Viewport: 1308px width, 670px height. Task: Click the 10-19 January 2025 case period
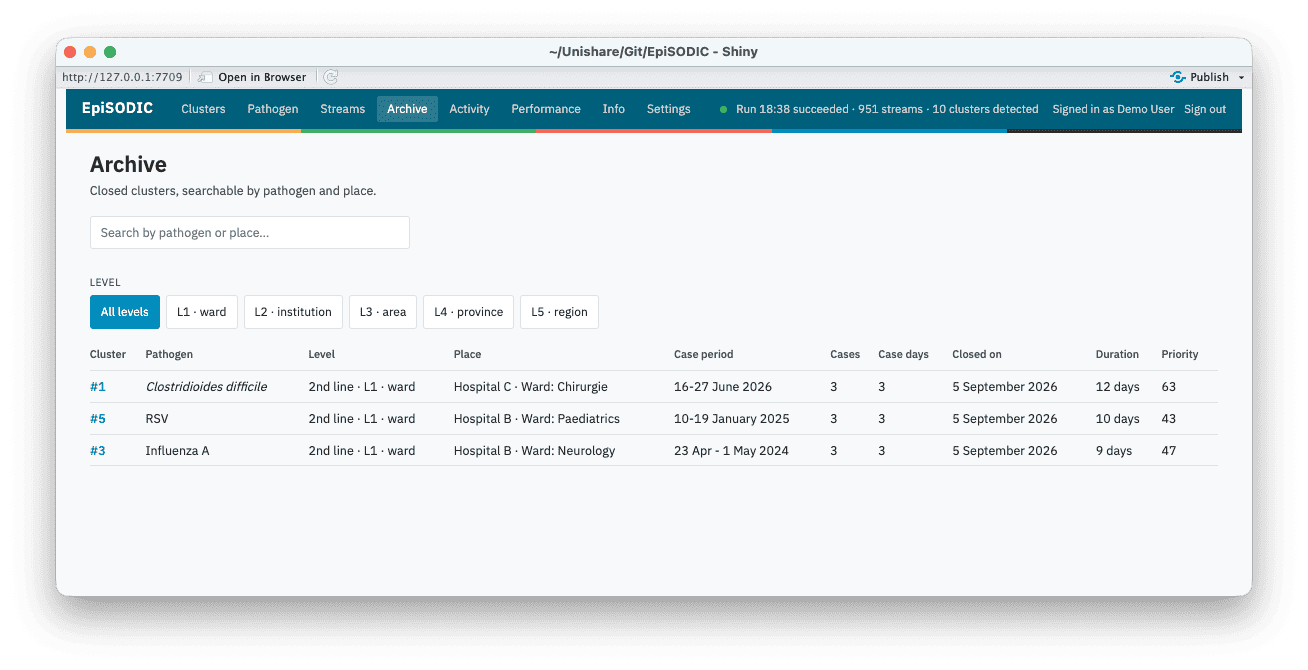(x=731, y=418)
